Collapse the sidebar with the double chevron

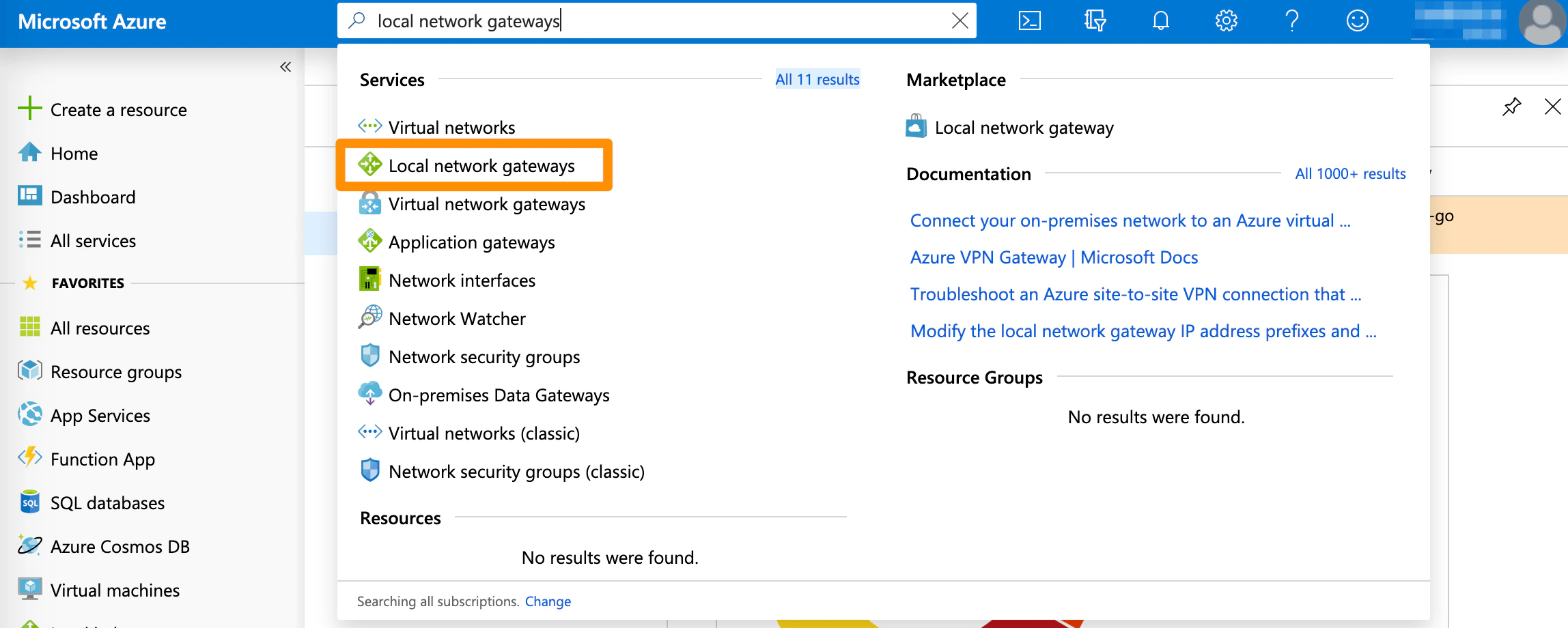[x=285, y=66]
